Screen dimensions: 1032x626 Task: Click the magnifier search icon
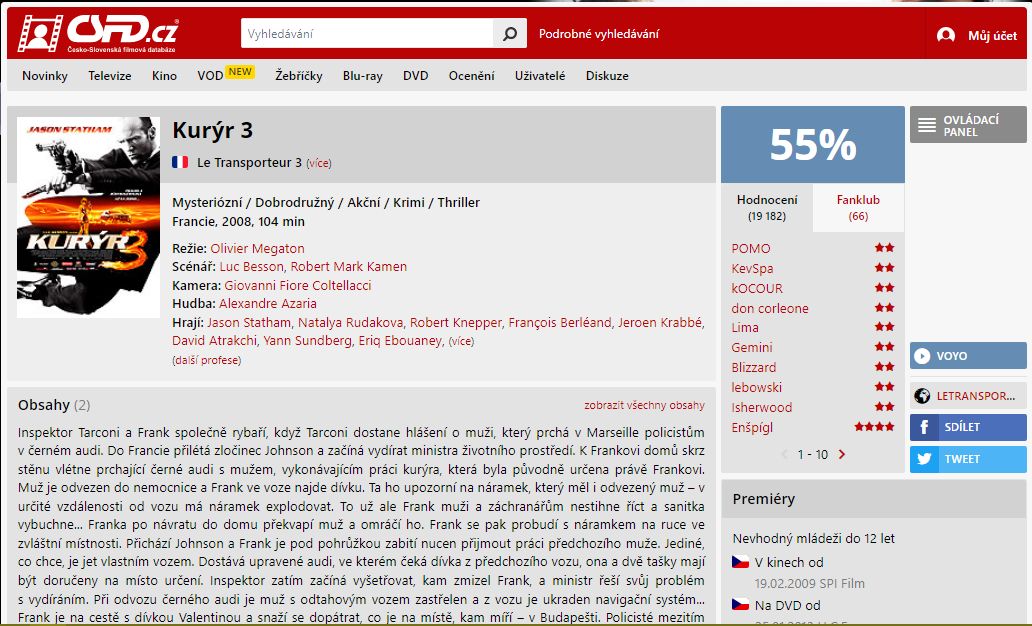point(509,34)
